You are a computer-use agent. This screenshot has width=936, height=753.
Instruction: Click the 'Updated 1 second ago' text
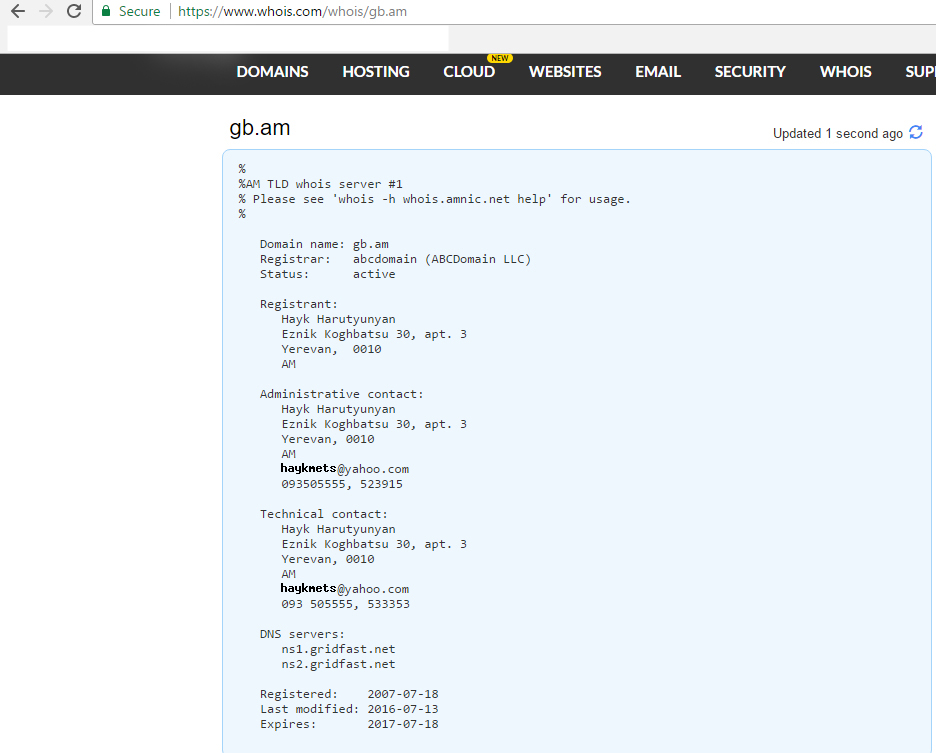pos(838,133)
